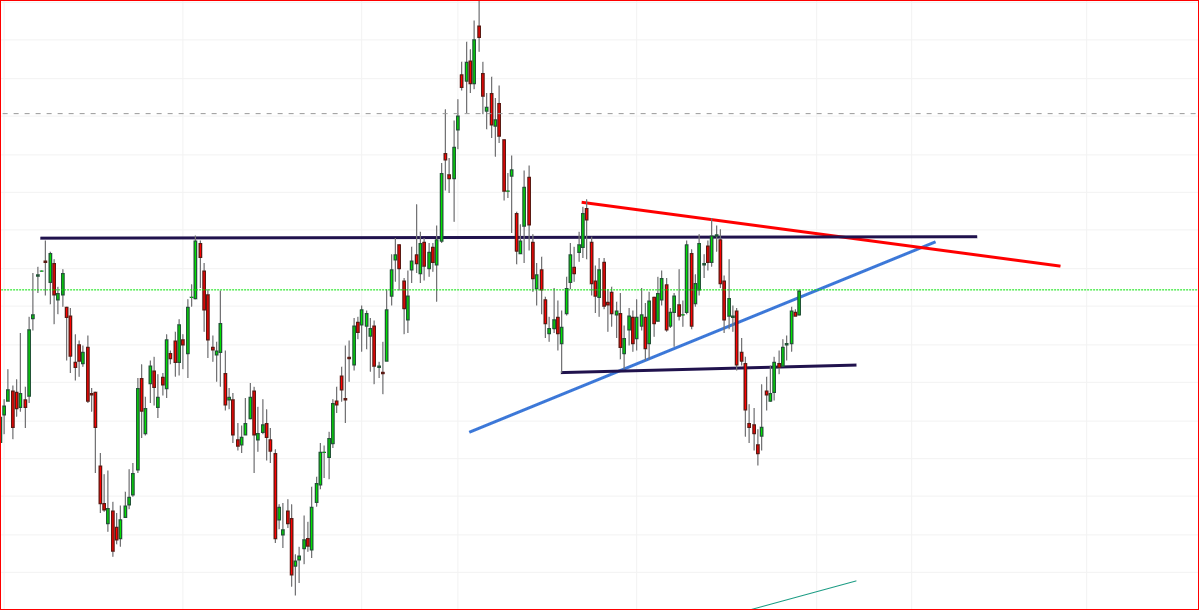Click the latest green candle on the chart

799,303
